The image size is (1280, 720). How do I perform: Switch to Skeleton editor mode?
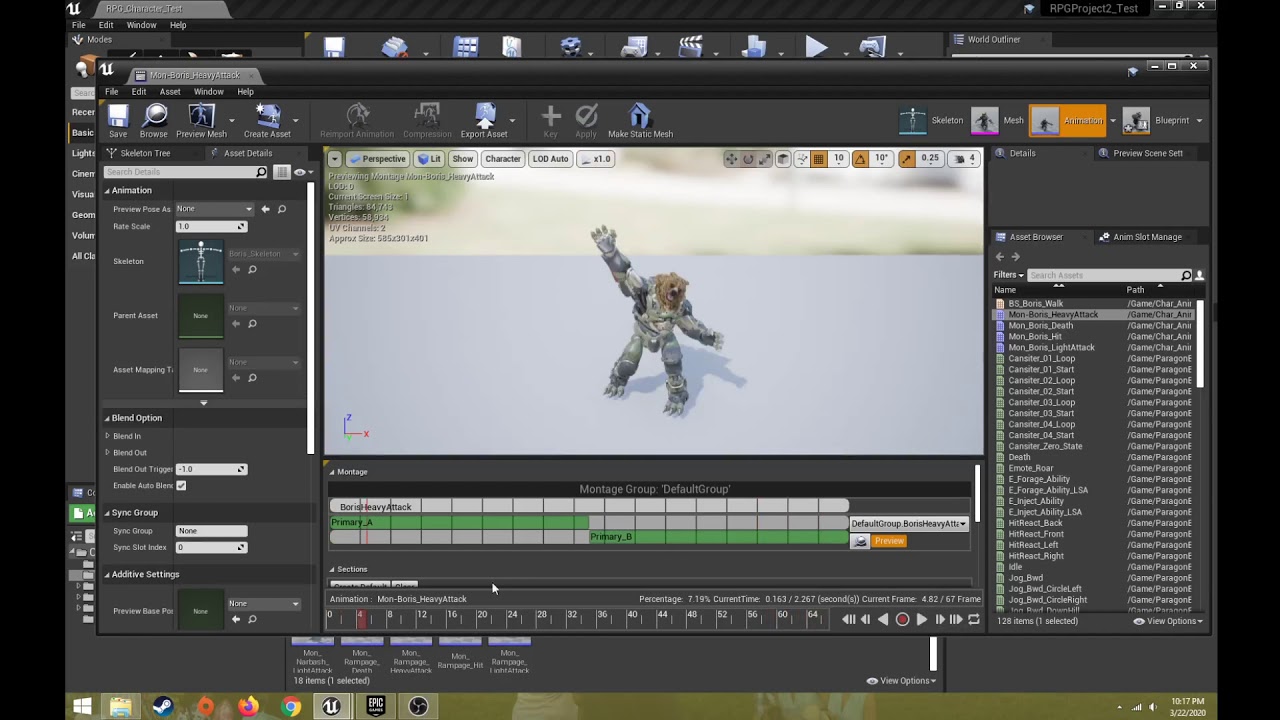click(931, 121)
